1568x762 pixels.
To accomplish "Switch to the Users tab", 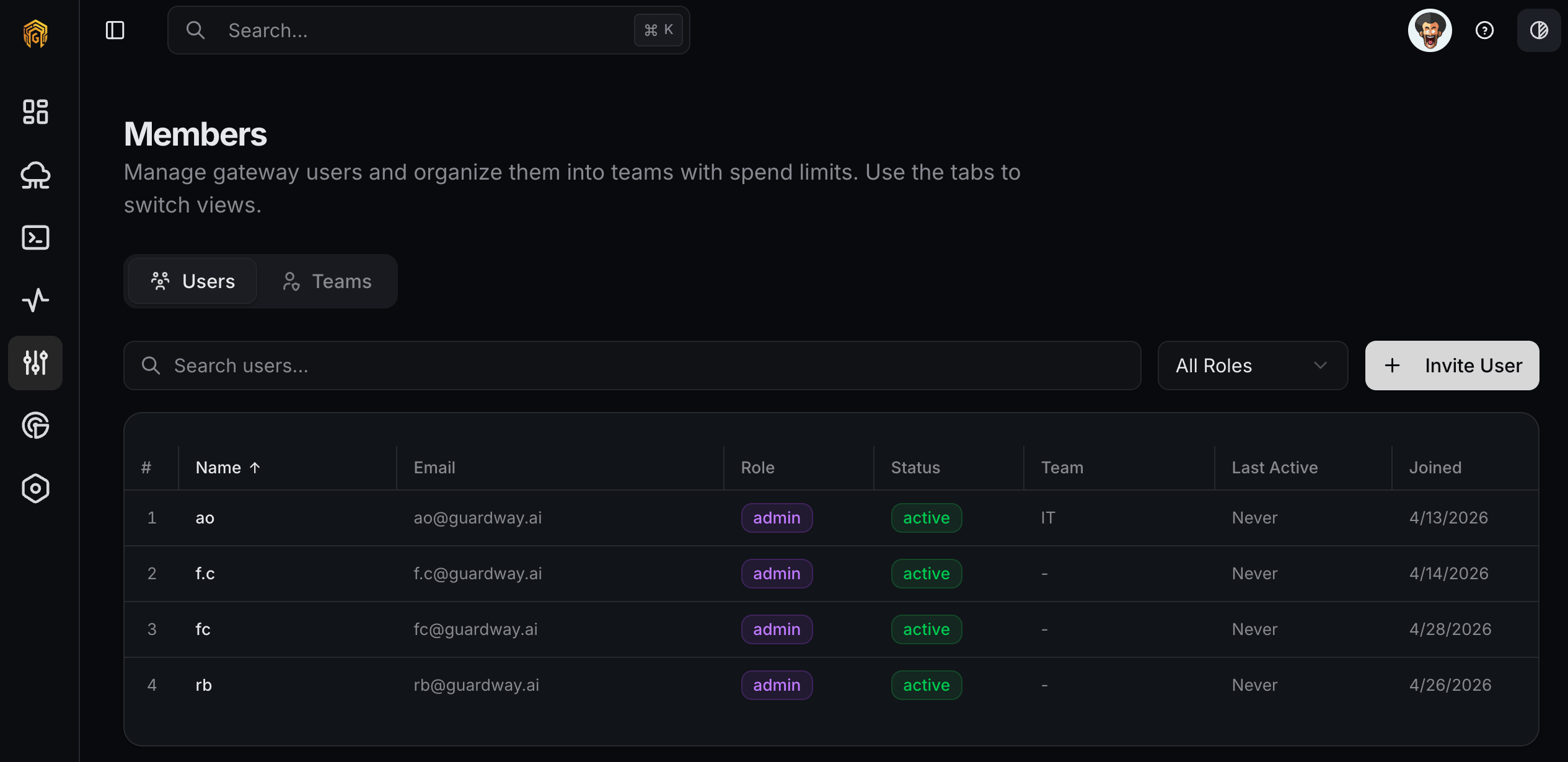I will coord(193,281).
